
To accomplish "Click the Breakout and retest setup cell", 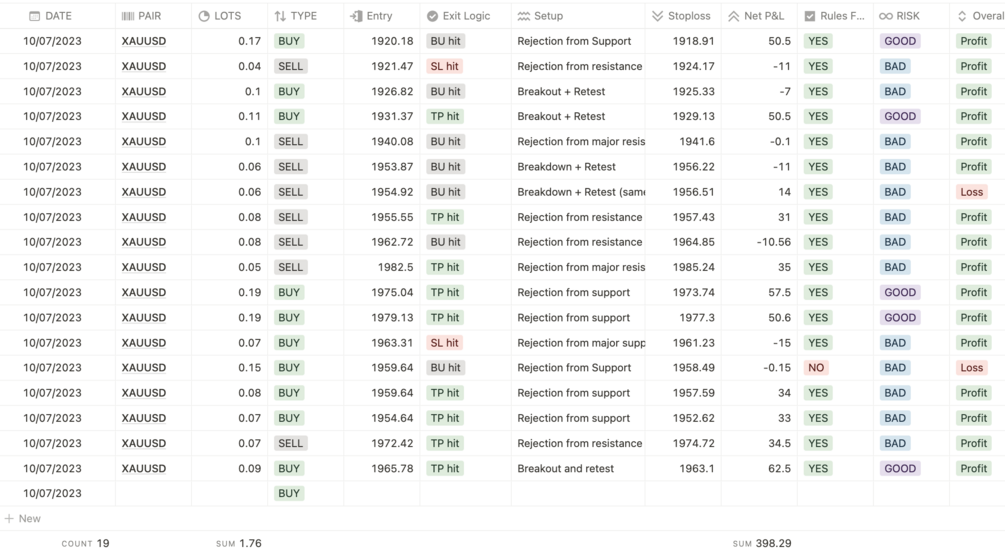I will 566,468.
